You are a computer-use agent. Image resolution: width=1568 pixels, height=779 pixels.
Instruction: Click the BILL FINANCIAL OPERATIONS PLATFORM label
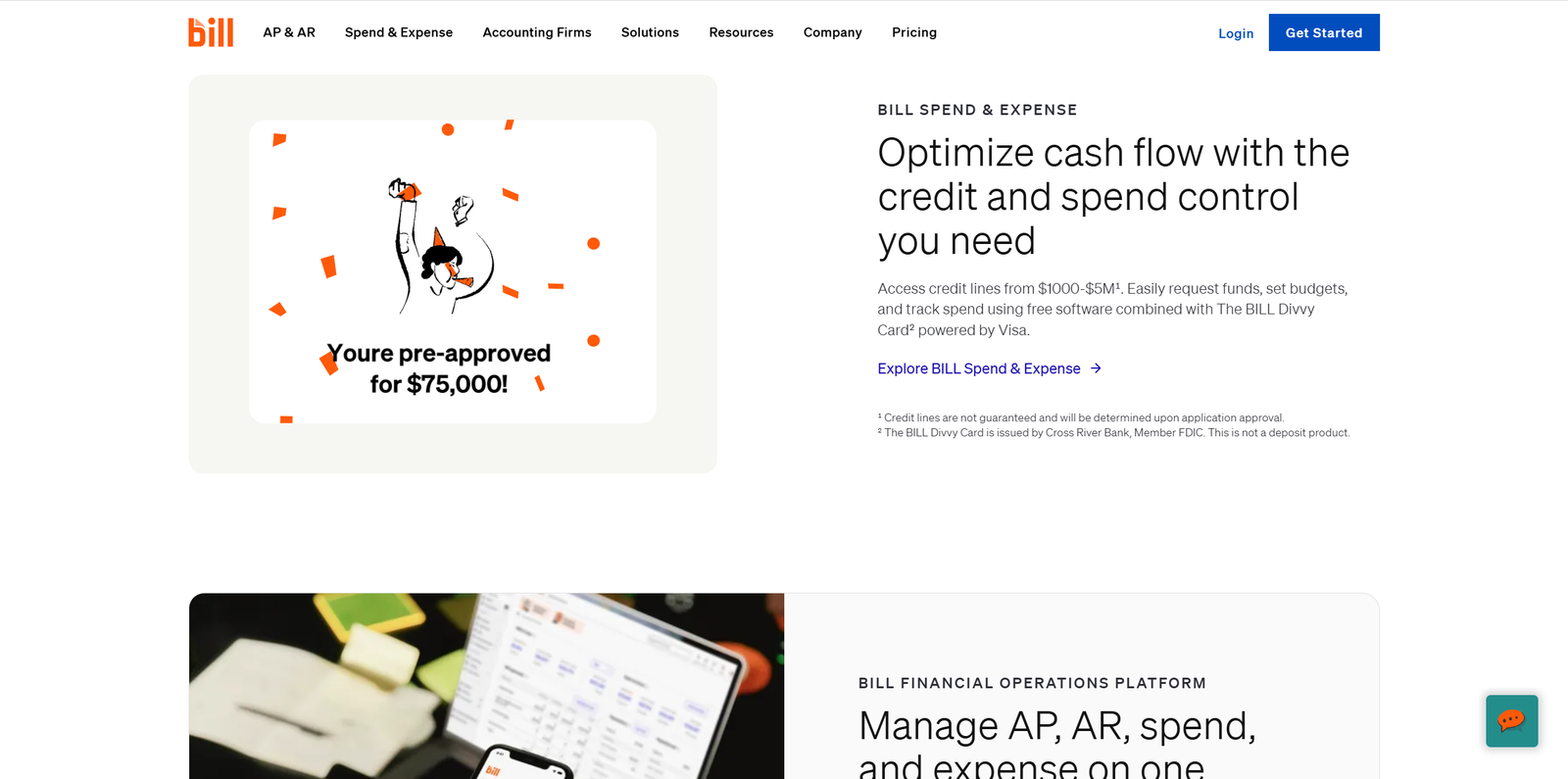tap(1032, 683)
